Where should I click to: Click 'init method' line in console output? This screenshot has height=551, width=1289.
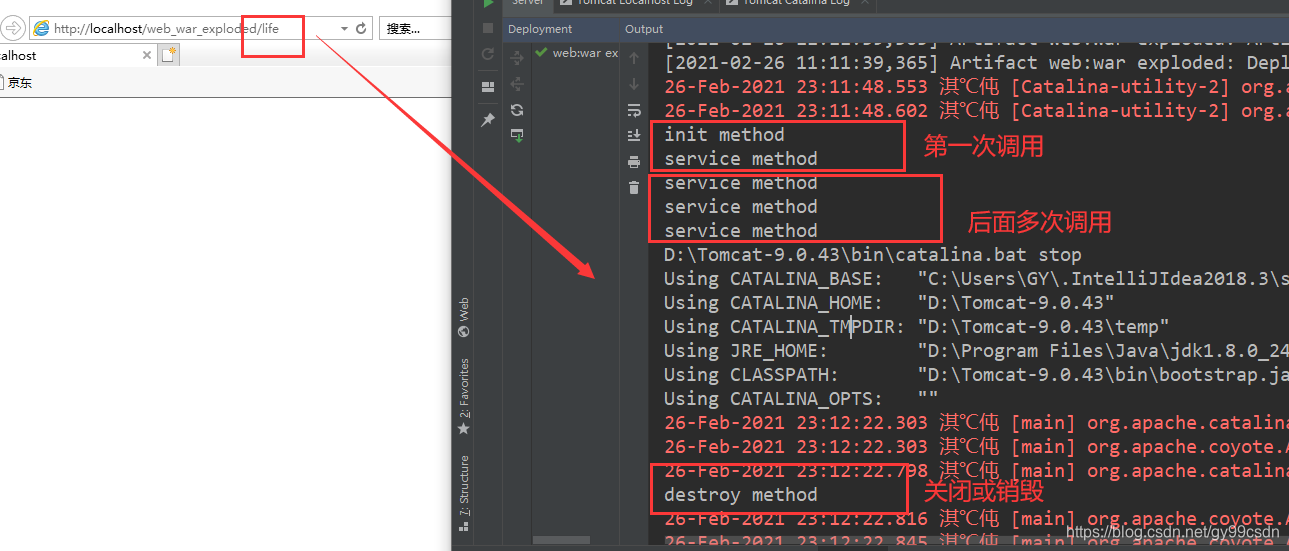pyautogui.click(x=724, y=135)
